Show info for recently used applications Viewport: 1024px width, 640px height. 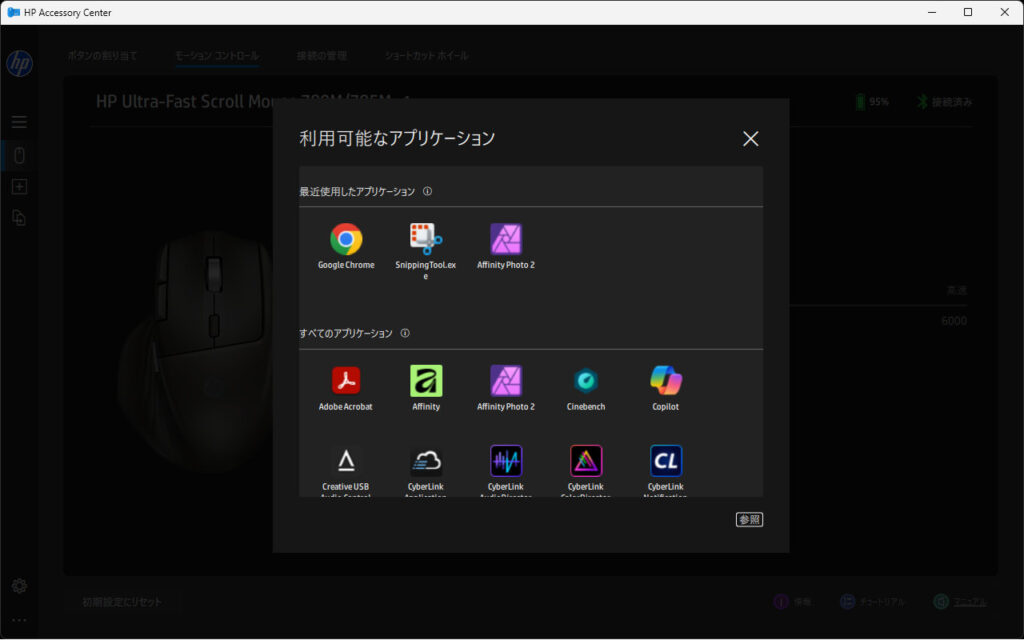click(x=427, y=191)
